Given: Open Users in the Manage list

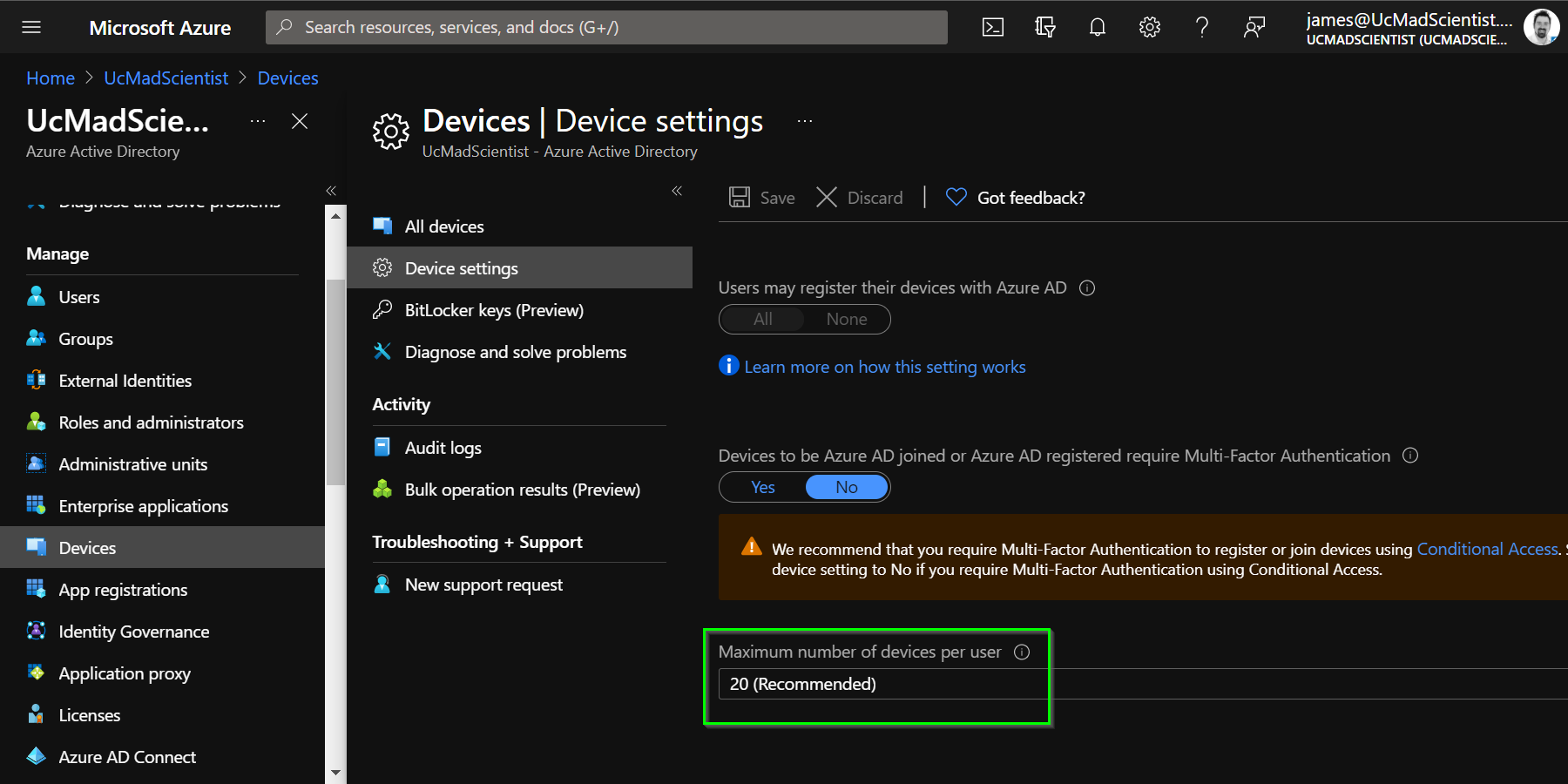Looking at the screenshot, I should tap(162, 296).
